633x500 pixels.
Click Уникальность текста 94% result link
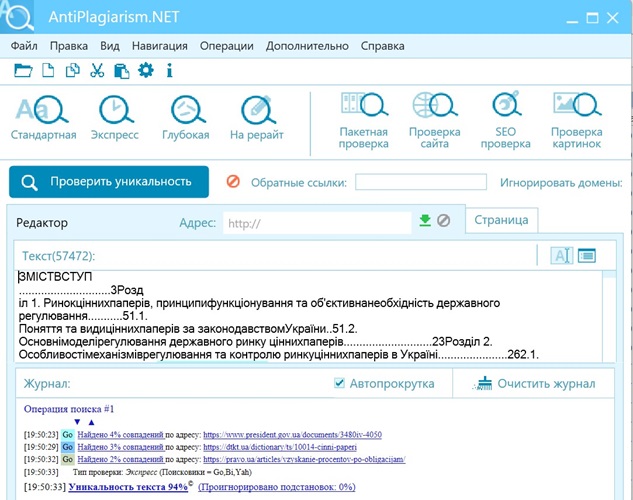pos(128,487)
